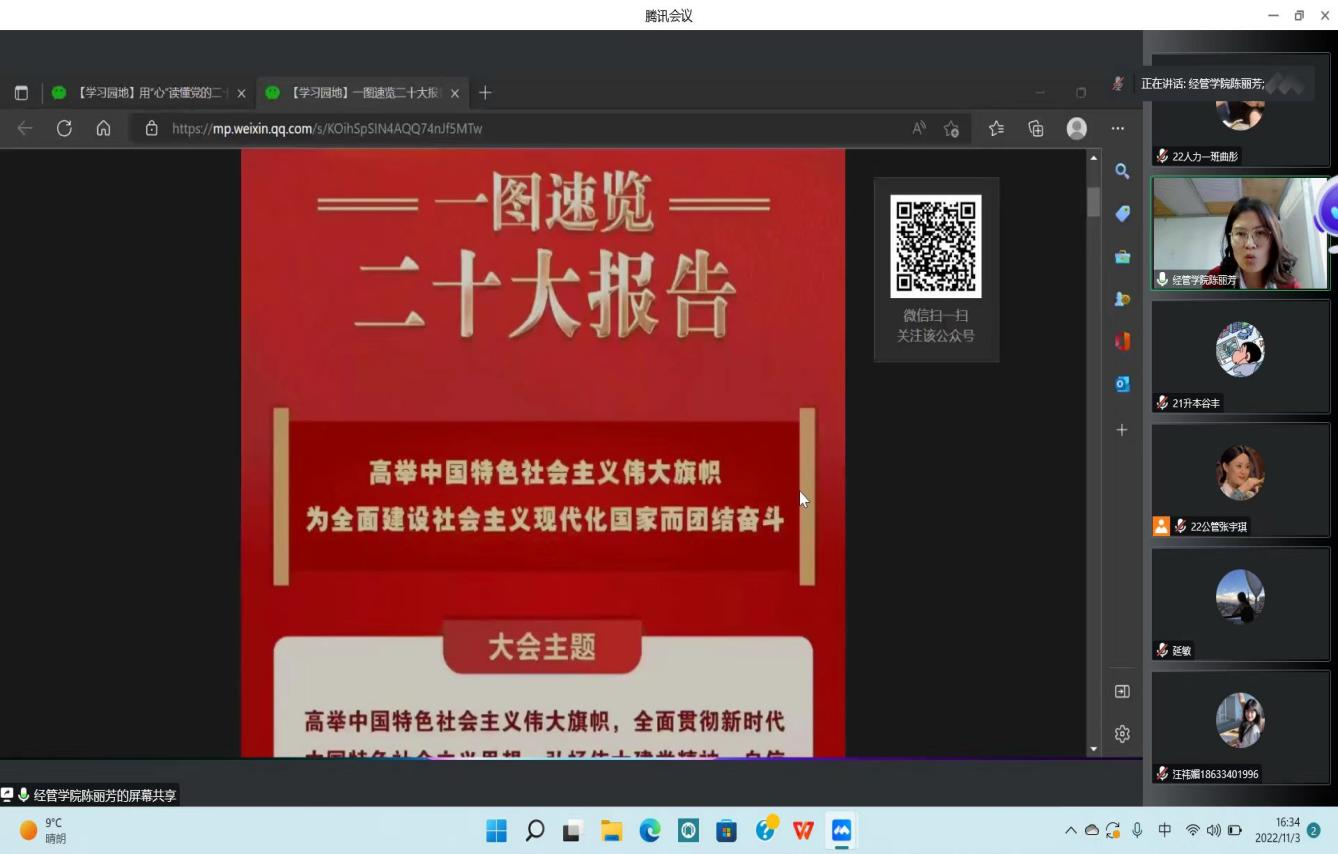Click the webpage vertical scrollbar thumb
Screen dimensions: 1338x854
1093,202
